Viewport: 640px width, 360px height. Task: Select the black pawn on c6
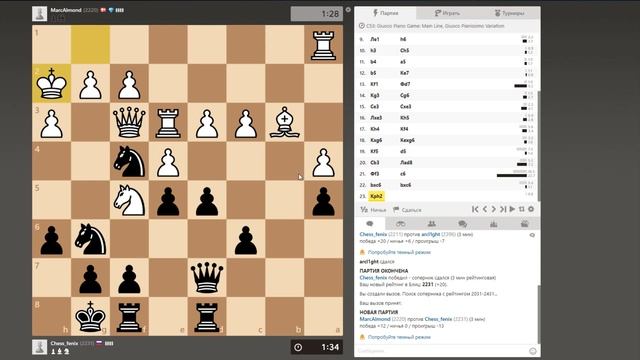(x=246, y=239)
